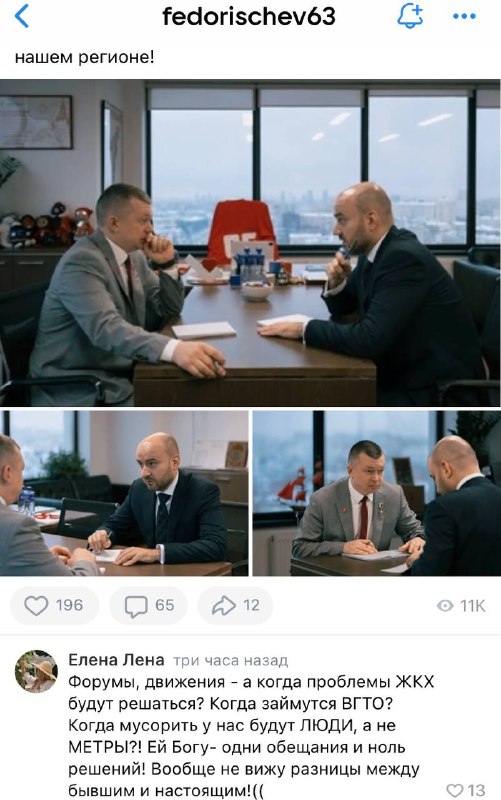
Task: Tap the 196 likes count
Action: 69,606
